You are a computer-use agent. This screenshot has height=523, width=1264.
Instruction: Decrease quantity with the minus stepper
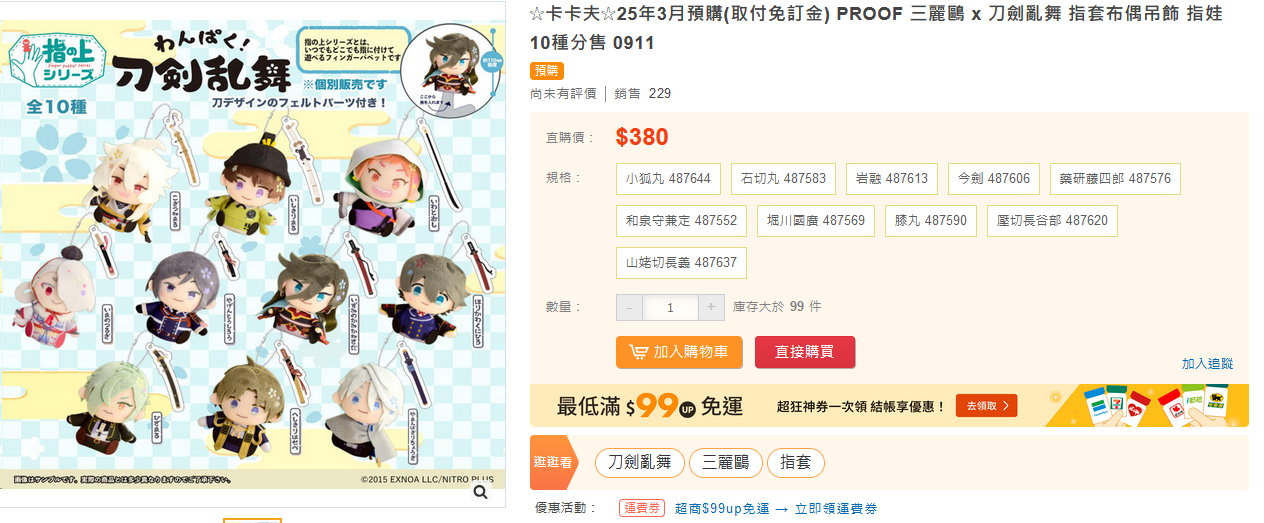pyautogui.click(x=629, y=307)
